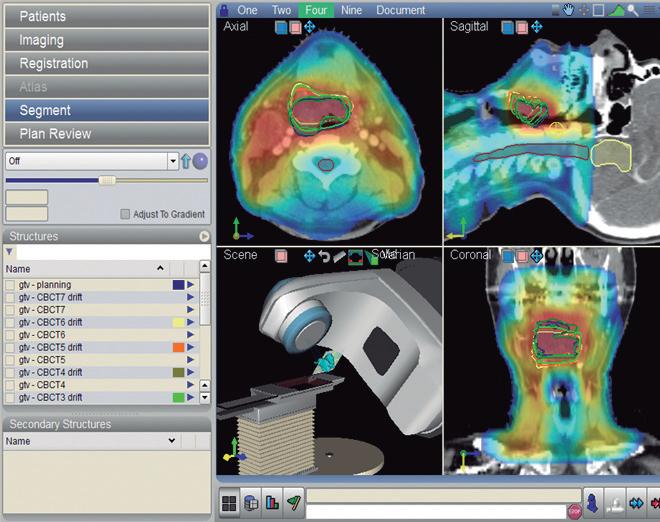The height and width of the screenshot is (522, 660).
Task: Click the pink square icon in Sagittal view
Action: (x=521, y=27)
